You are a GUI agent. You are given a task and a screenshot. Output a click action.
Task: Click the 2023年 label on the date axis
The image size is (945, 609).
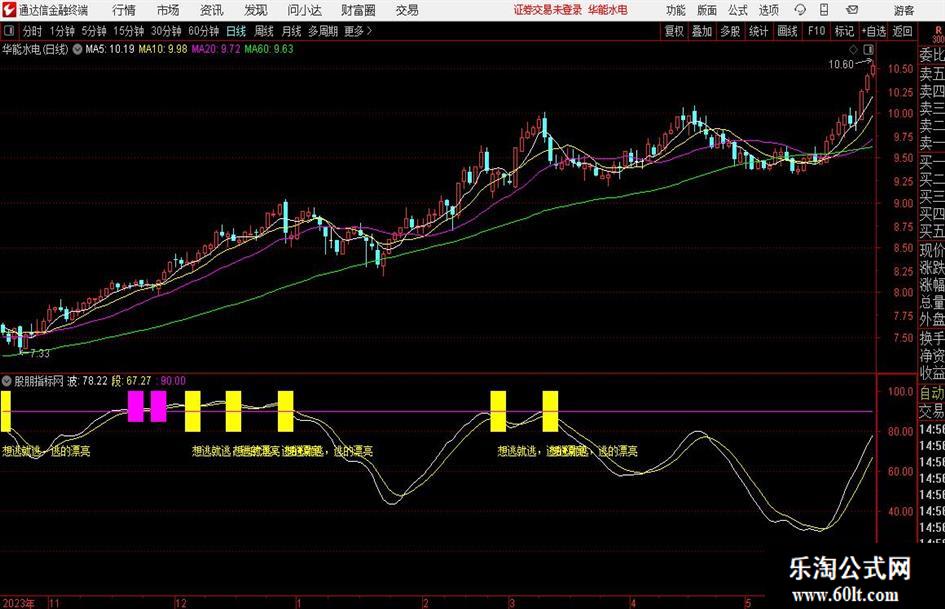point(19,602)
